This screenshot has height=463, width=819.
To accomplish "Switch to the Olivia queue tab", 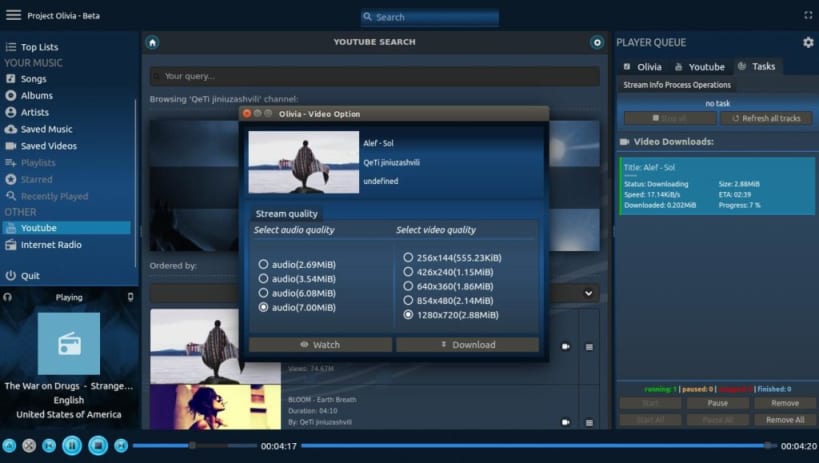I will tap(643, 67).
